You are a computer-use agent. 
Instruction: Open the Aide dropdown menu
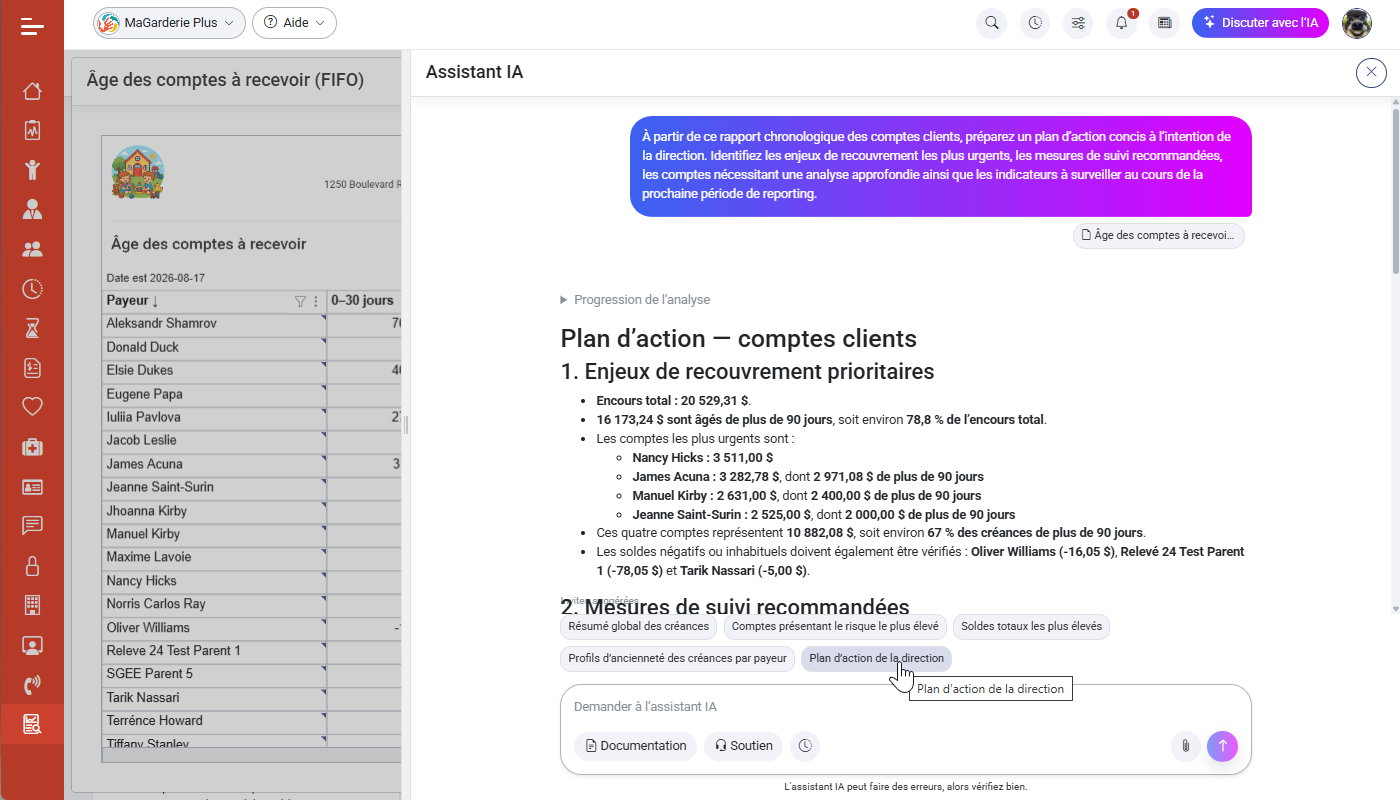(294, 23)
